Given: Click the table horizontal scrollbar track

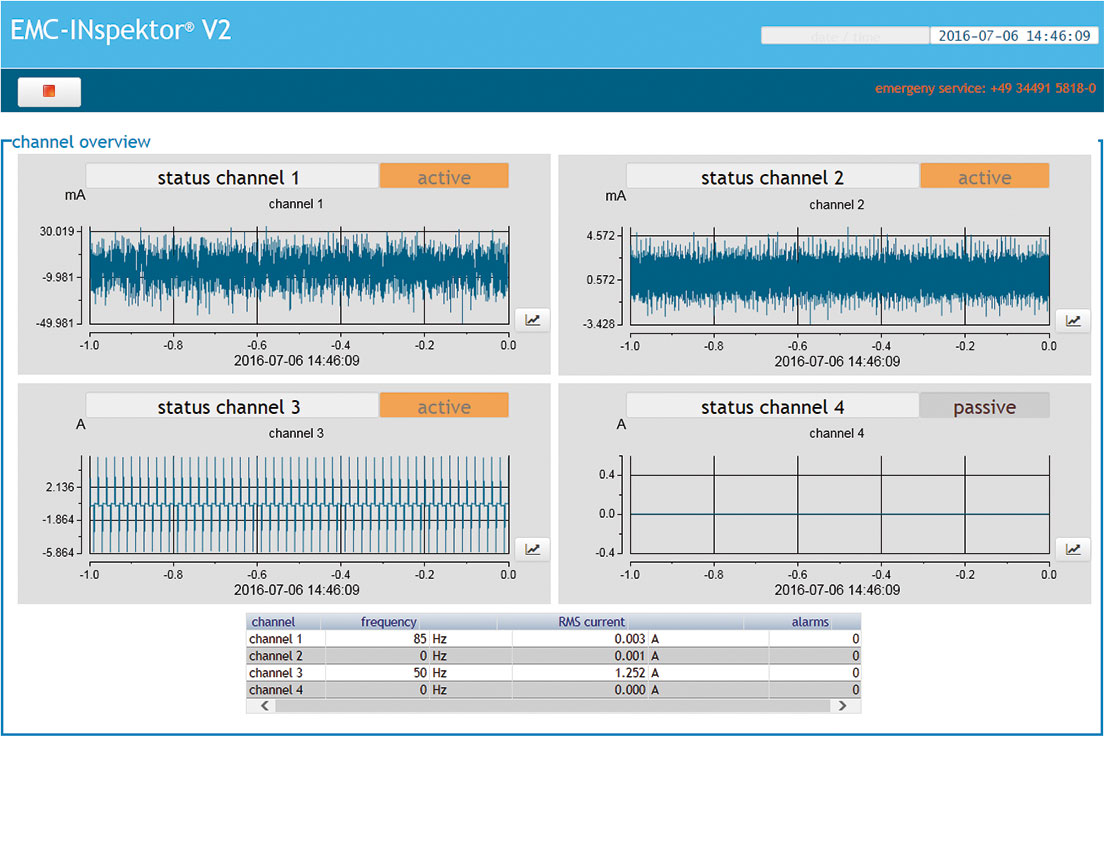Looking at the screenshot, I should [553, 706].
